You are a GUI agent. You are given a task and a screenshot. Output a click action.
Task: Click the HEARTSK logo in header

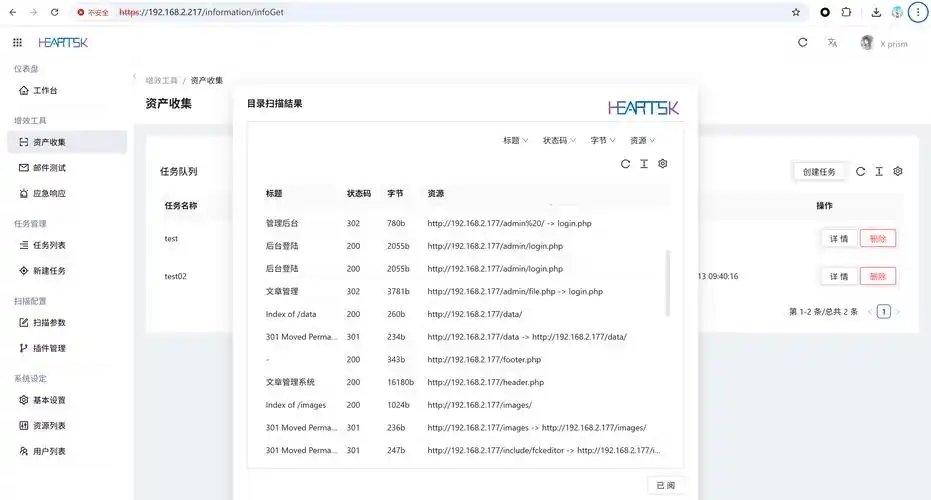coord(63,43)
